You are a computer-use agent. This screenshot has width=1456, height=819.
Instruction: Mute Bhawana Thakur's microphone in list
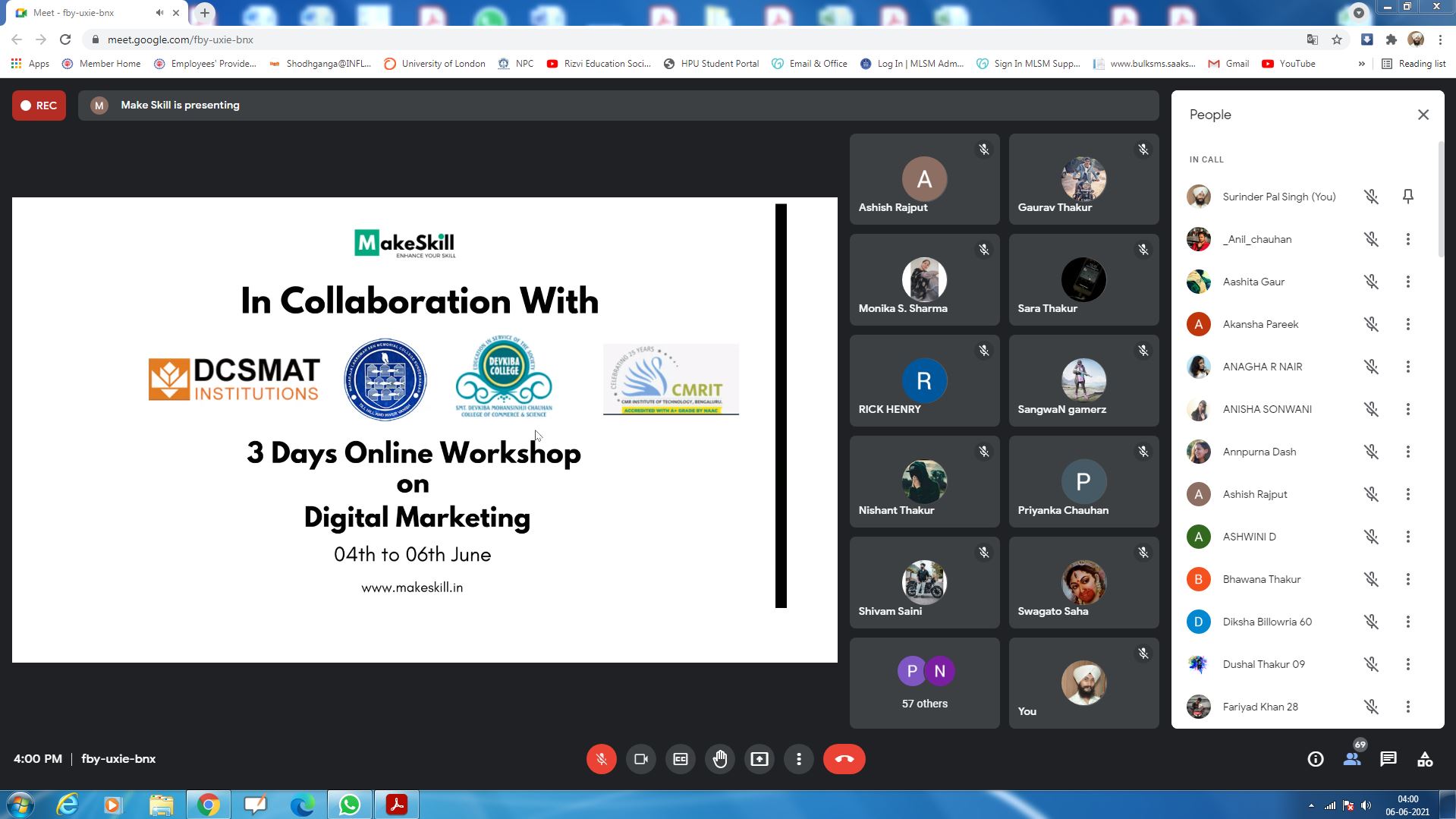(x=1371, y=579)
